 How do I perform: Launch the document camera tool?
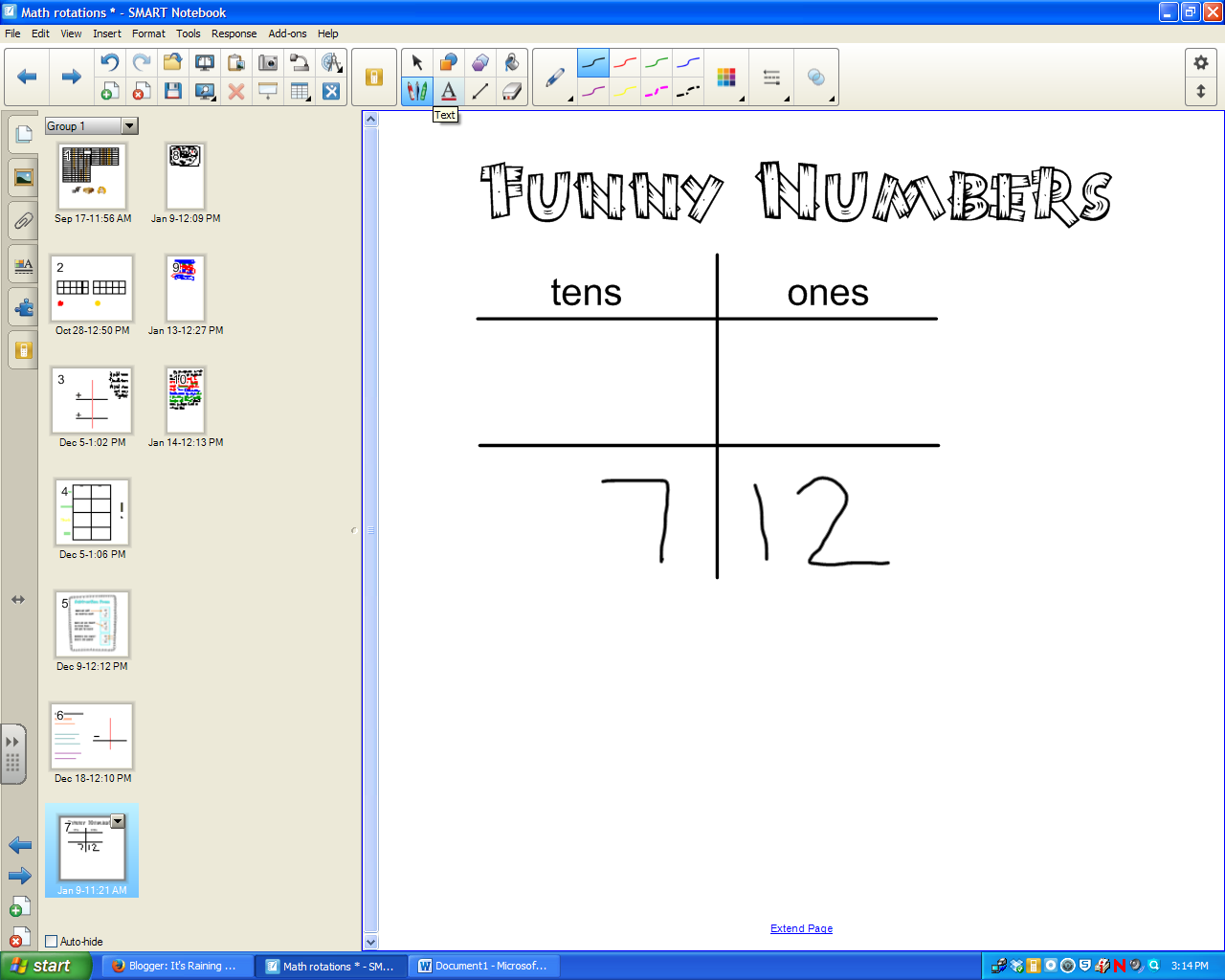(x=300, y=62)
